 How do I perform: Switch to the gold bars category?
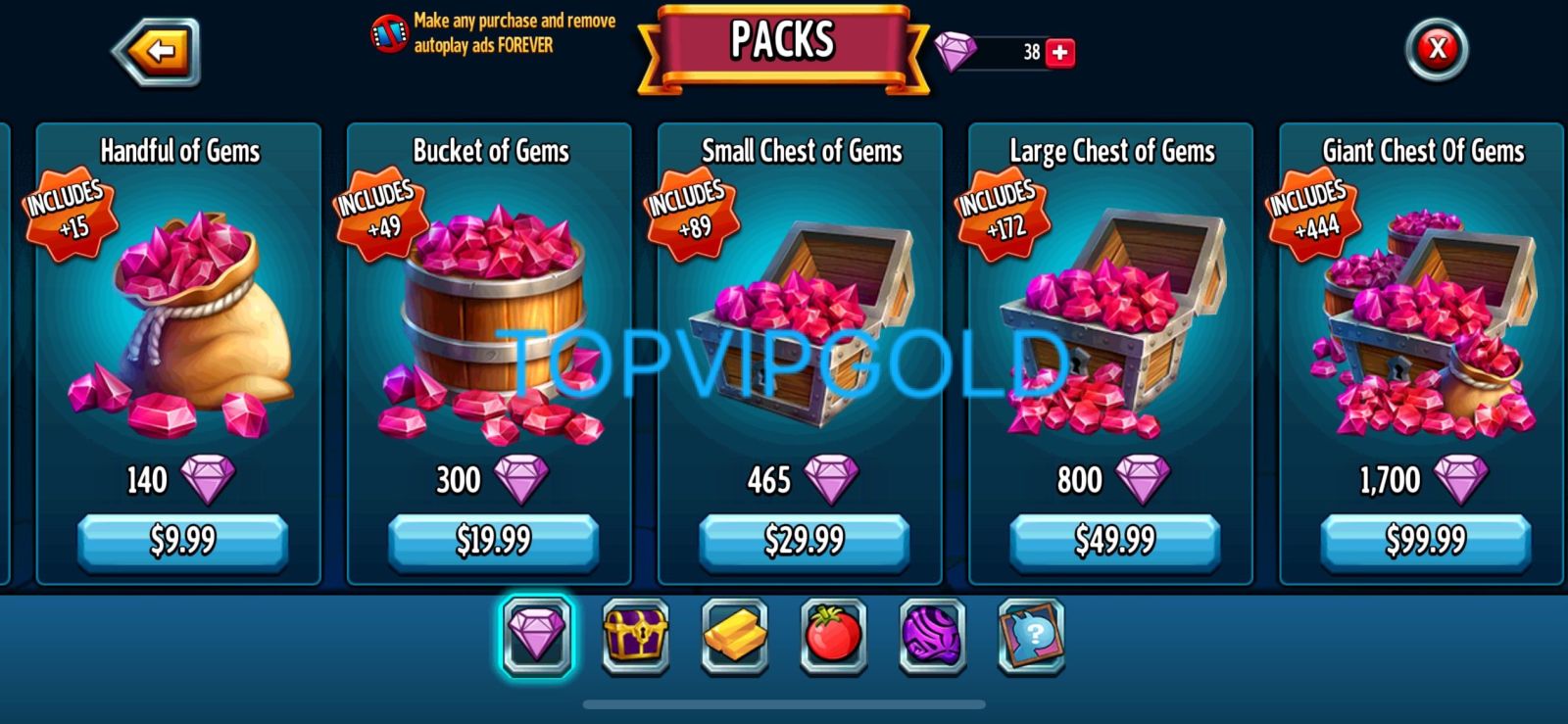pyautogui.click(x=735, y=637)
